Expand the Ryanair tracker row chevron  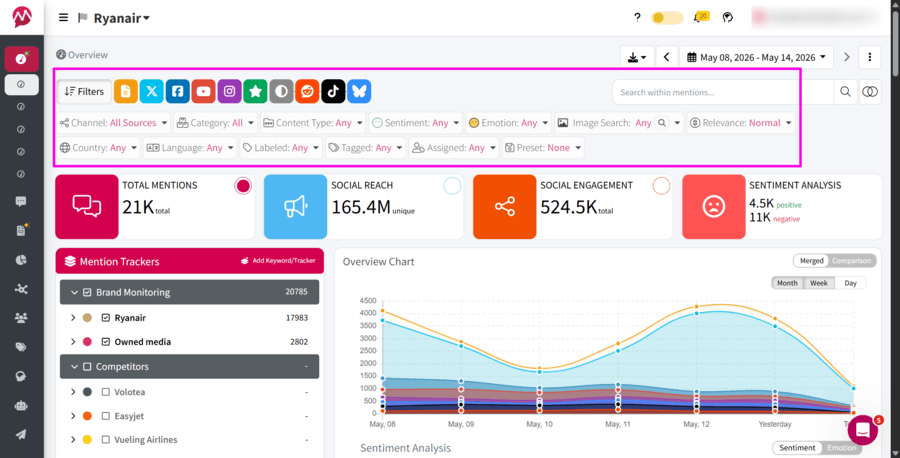point(73,317)
